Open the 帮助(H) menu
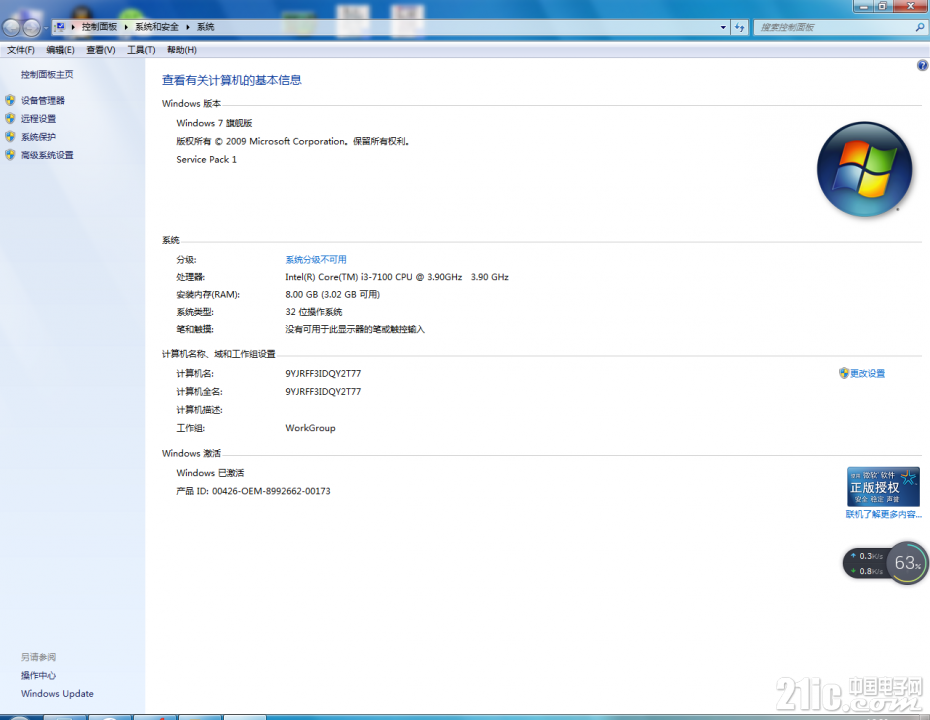Screen dimensions: 930x720 click(181, 50)
